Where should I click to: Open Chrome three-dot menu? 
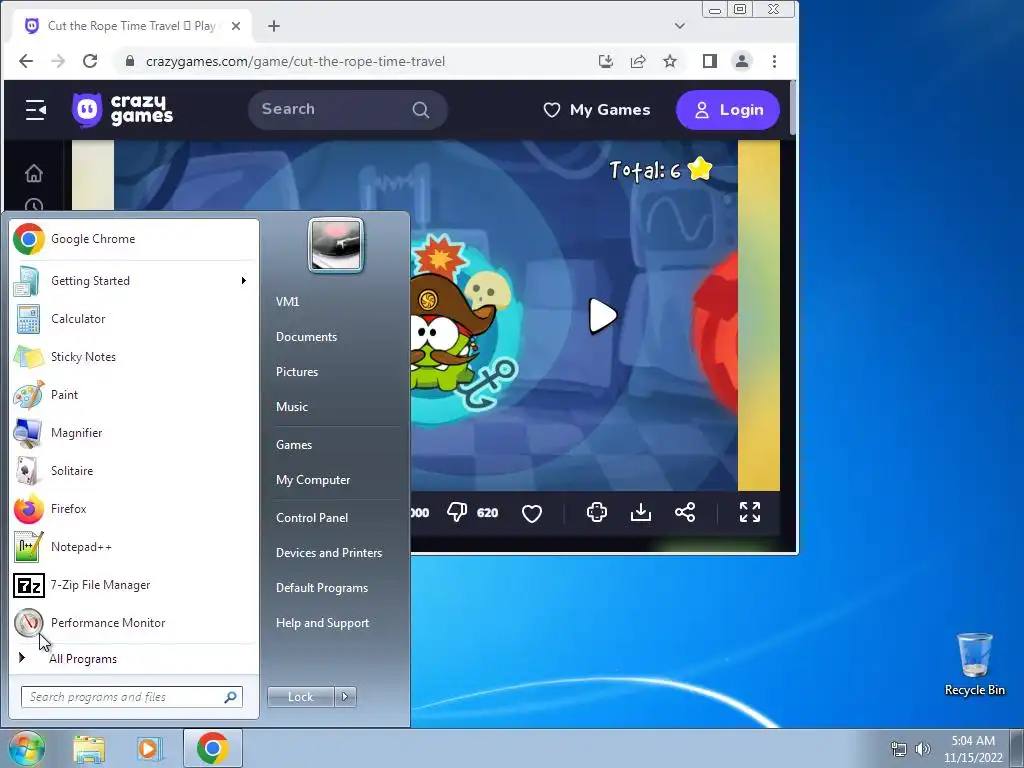click(775, 61)
